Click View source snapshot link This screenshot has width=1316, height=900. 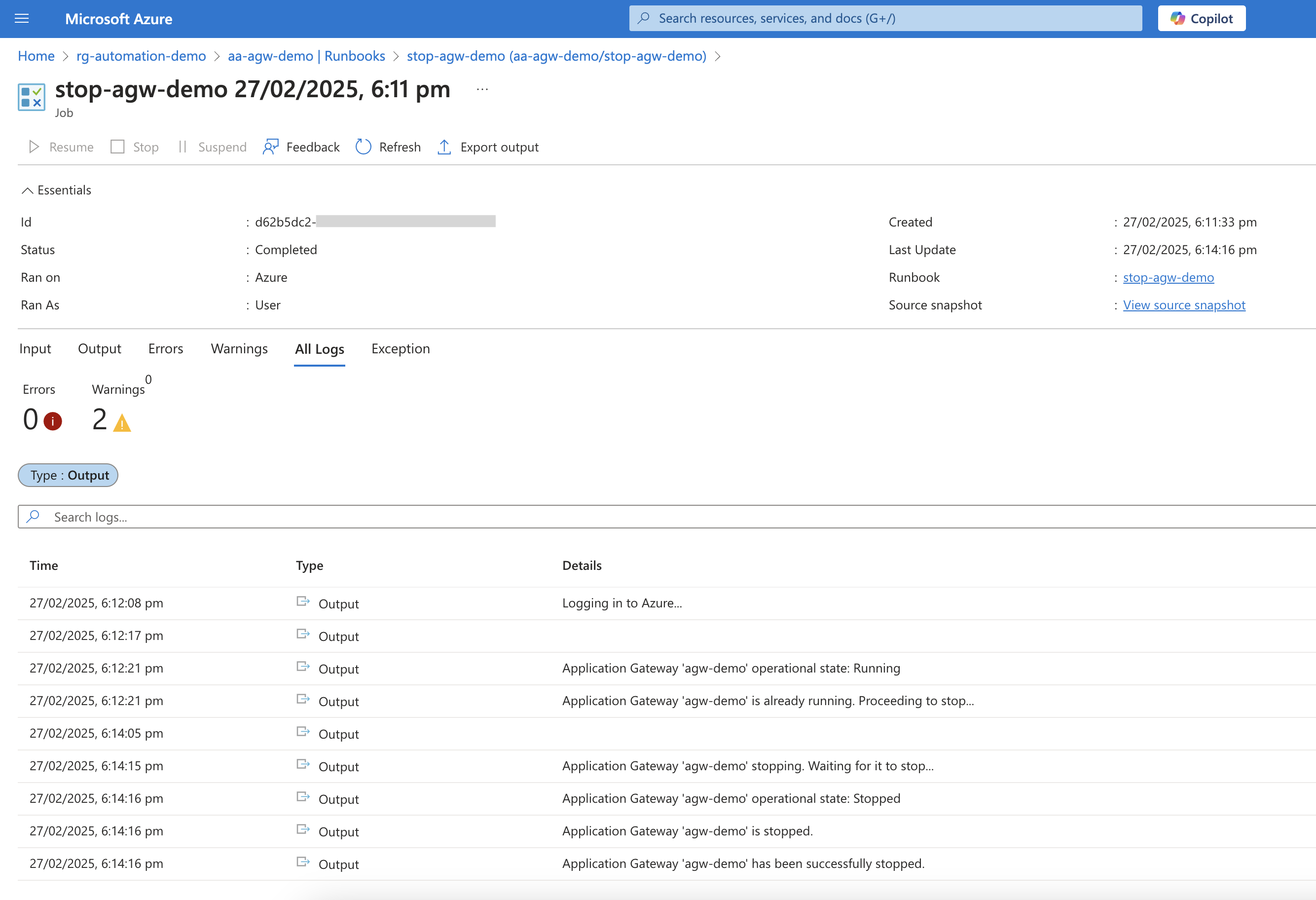click(x=1184, y=305)
